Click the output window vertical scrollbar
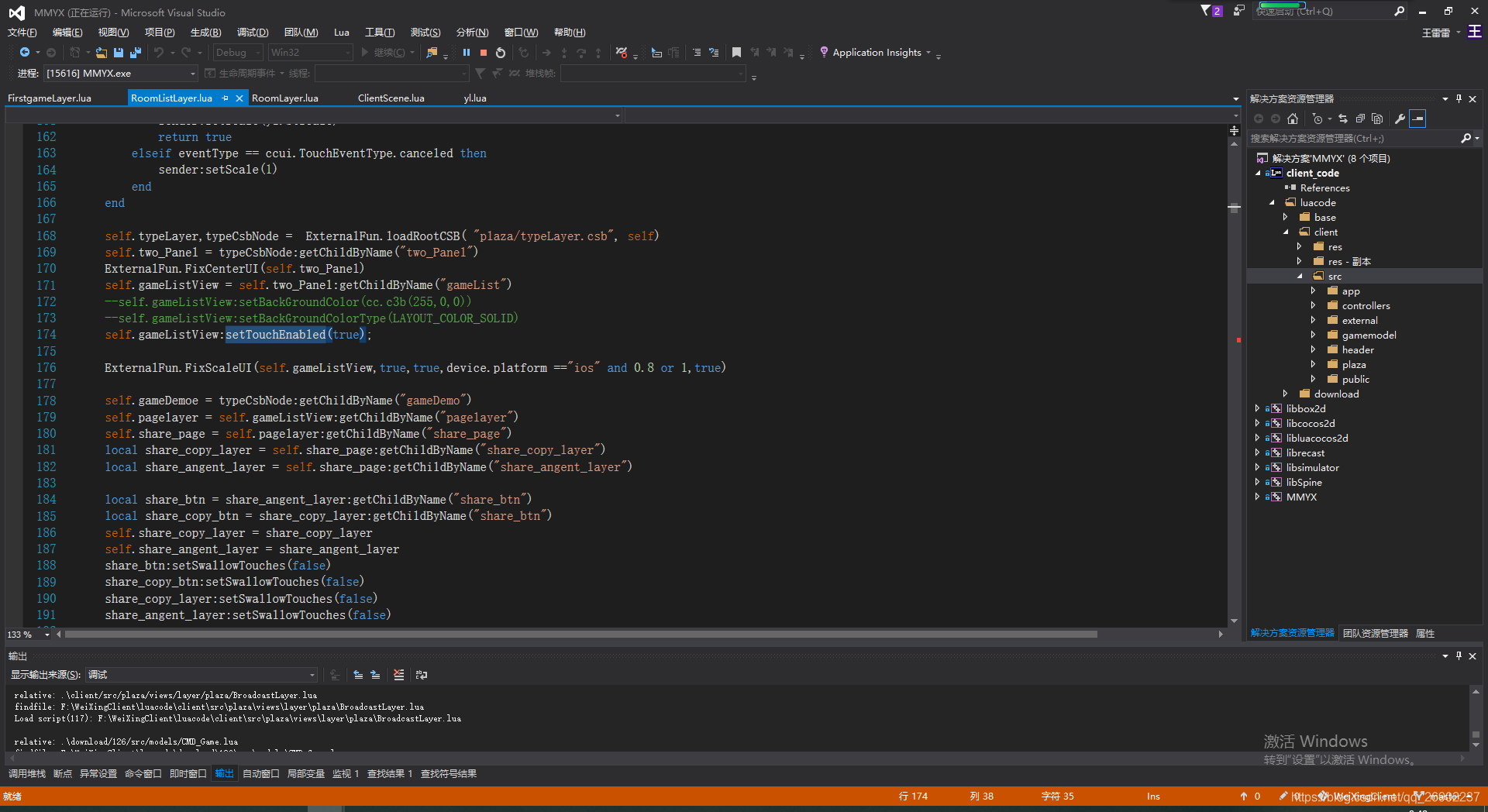 [x=1476, y=717]
